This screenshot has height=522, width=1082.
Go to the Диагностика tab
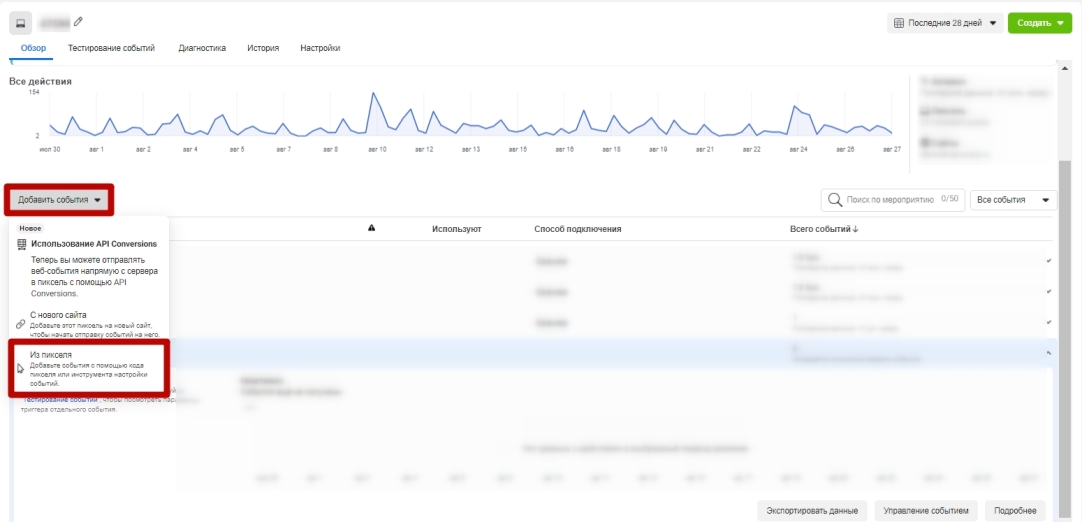pos(201,48)
